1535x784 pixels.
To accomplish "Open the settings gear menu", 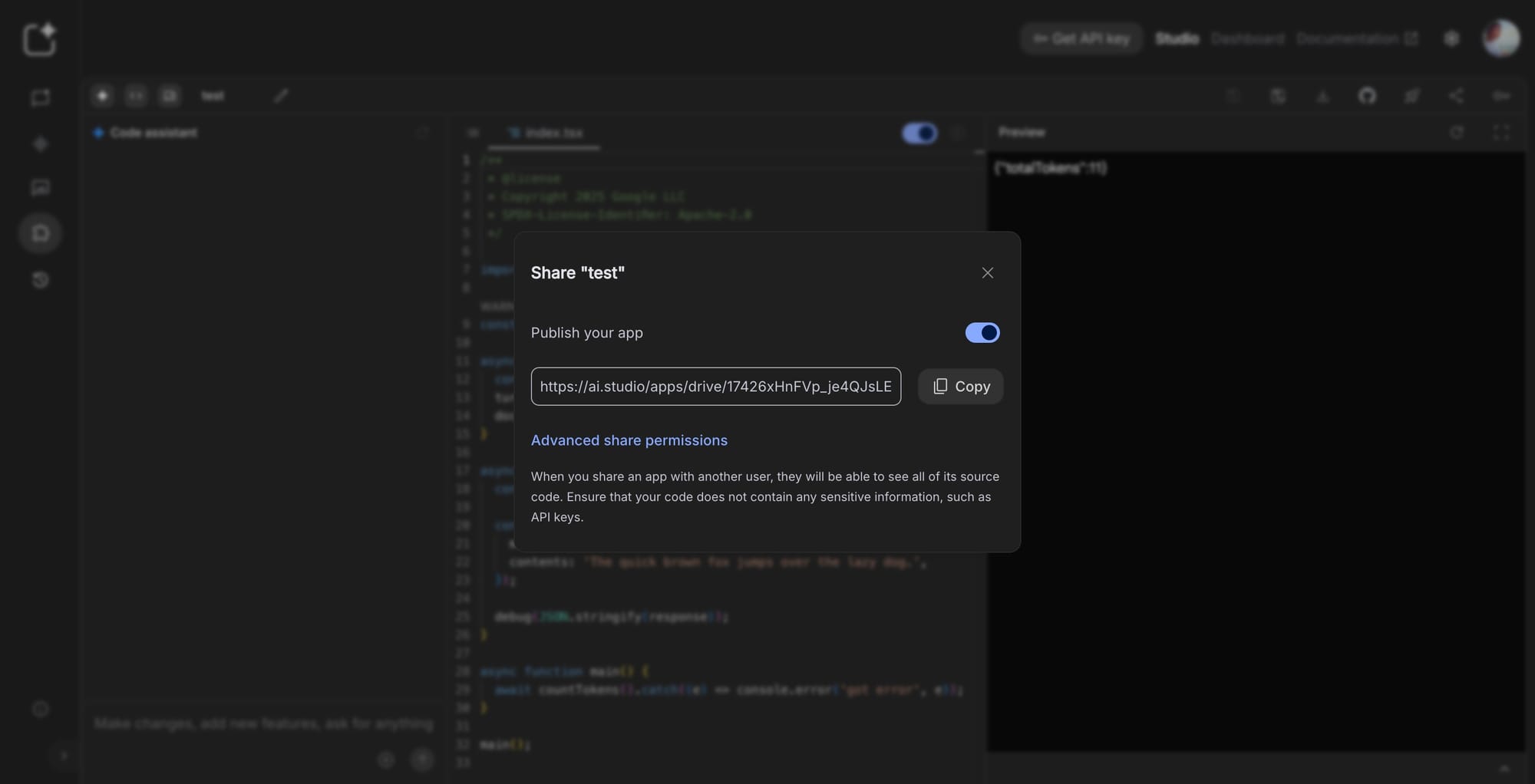I will [1451, 38].
